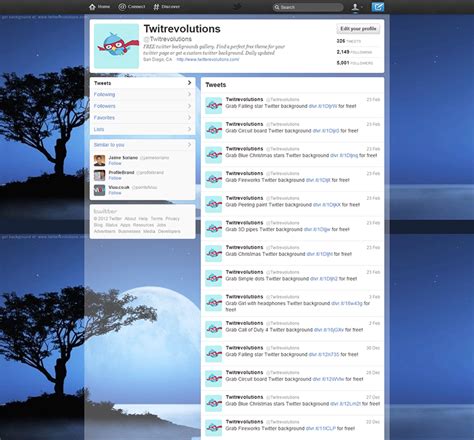Open the Followers row chevron
Image resolution: width=474 pixels, height=440 pixels.
tap(189, 106)
